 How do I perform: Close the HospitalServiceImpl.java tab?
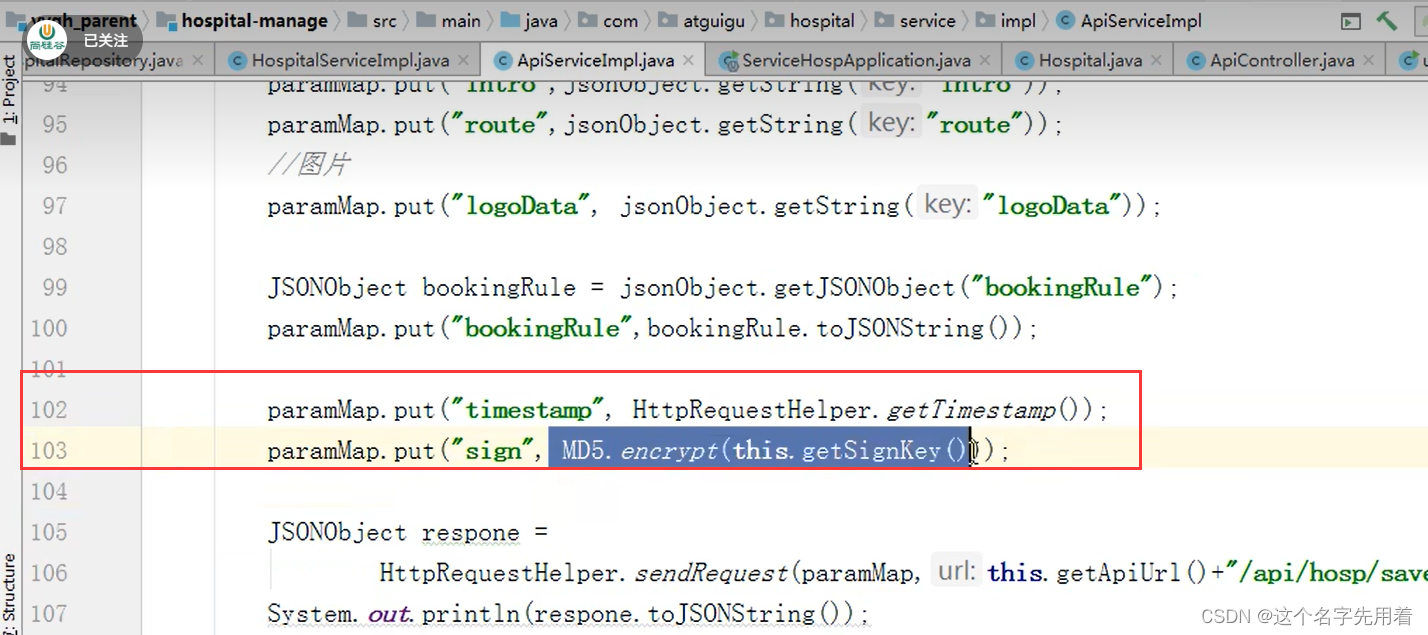point(465,60)
